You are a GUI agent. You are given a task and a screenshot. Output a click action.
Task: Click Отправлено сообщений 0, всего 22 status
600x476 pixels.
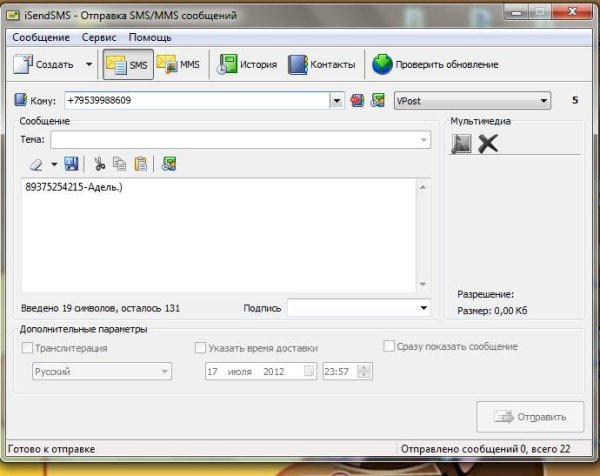[486, 449]
